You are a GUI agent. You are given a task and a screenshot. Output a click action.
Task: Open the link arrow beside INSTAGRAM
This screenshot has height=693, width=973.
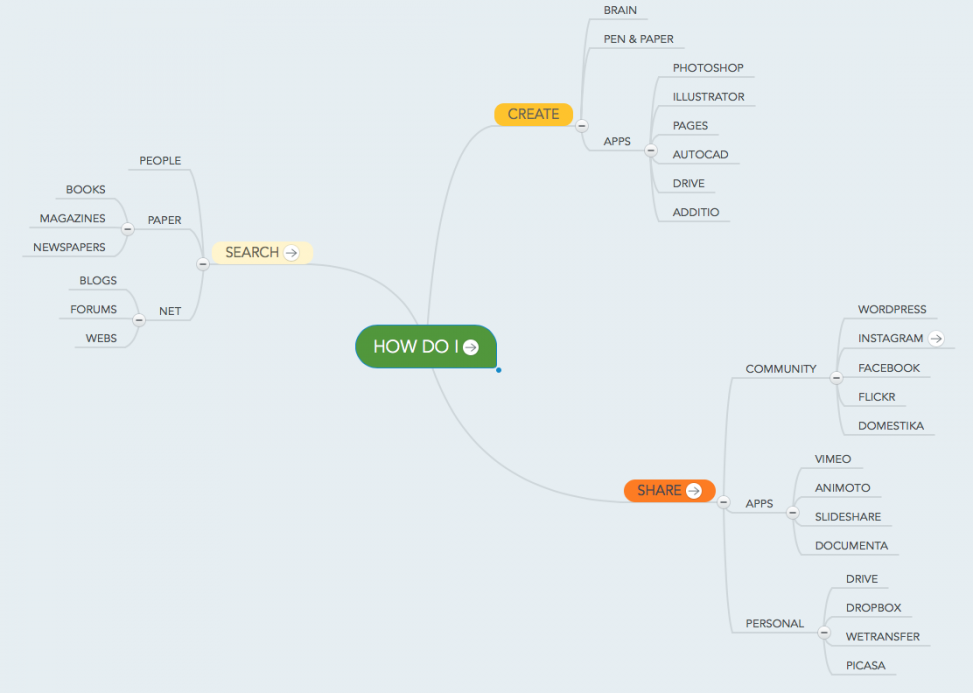(936, 339)
